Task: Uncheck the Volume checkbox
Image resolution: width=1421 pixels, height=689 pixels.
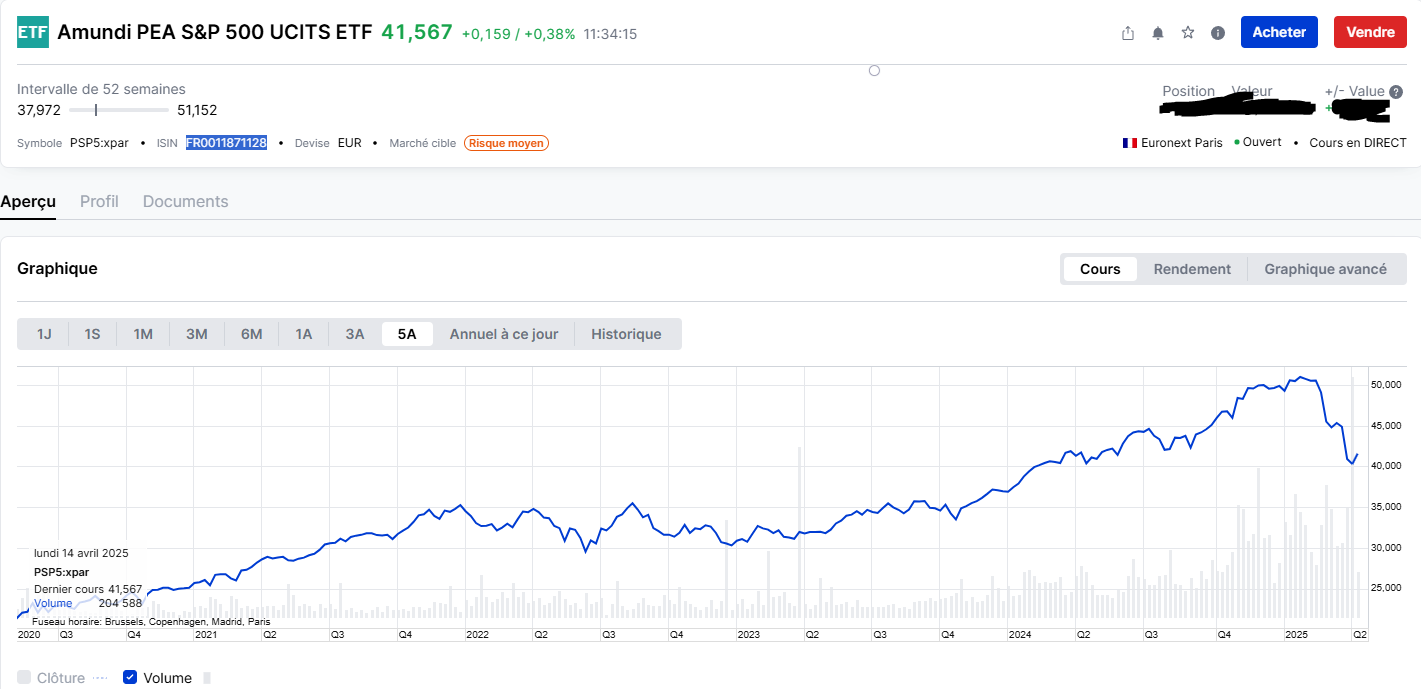Action: click(130, 677)
